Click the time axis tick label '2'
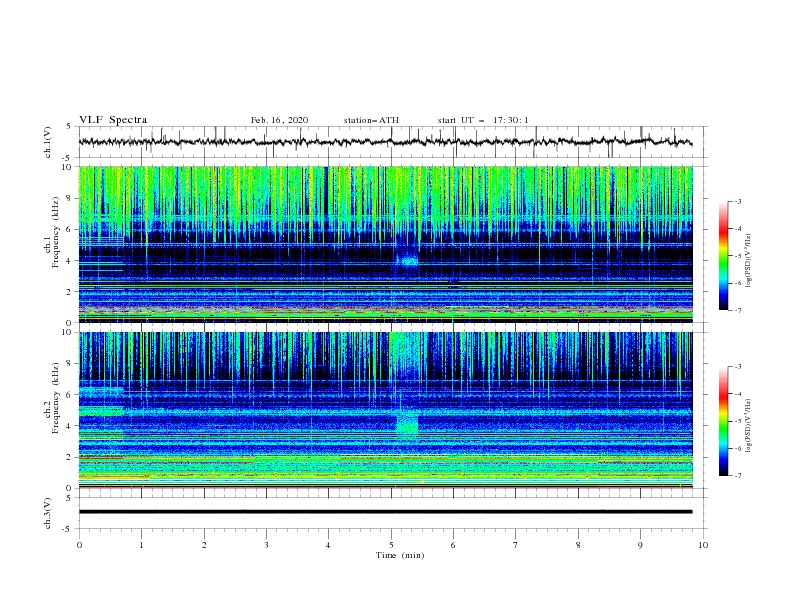The image size is (792, 612). [204, 545]
